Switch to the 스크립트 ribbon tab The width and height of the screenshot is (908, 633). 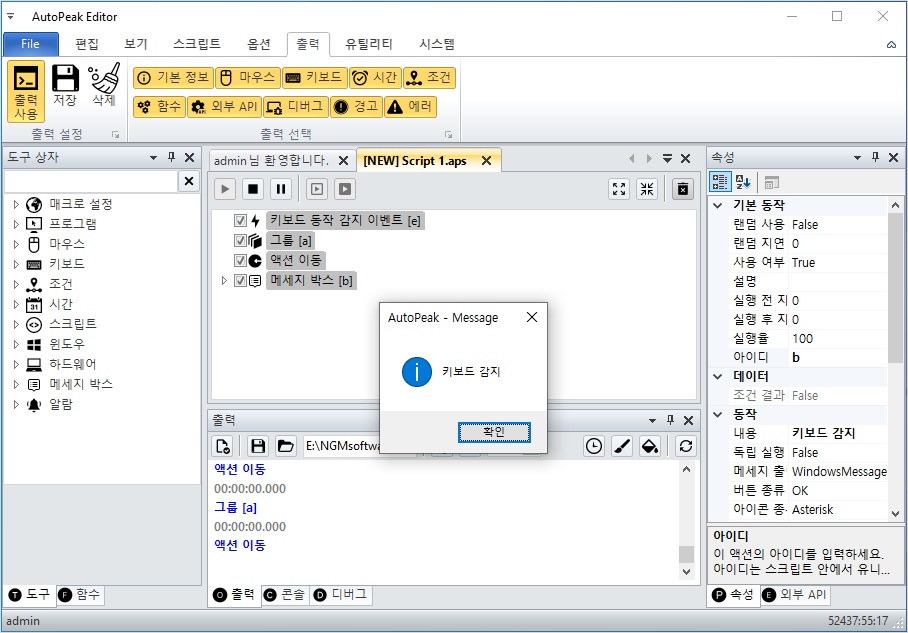[x=197, y=44]
